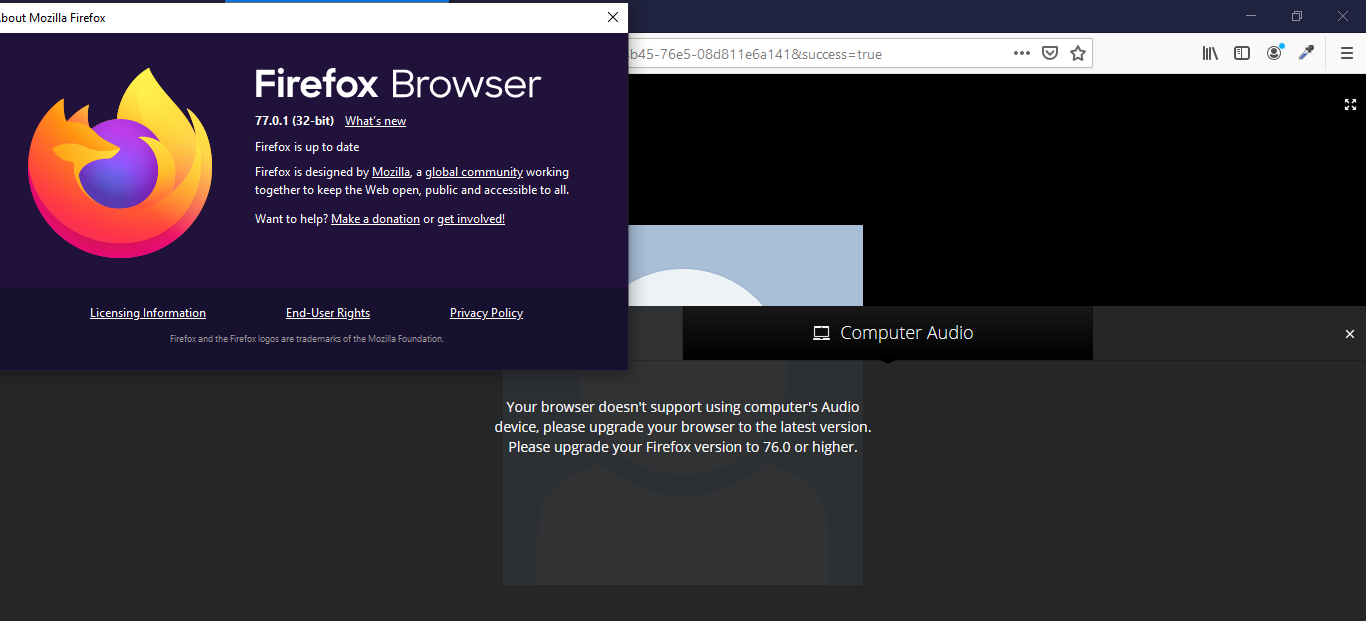Viewport: 1366px width, 621px height.
Task: Click the Firefox trademarks notice text
Action: (x=307, y=339)
